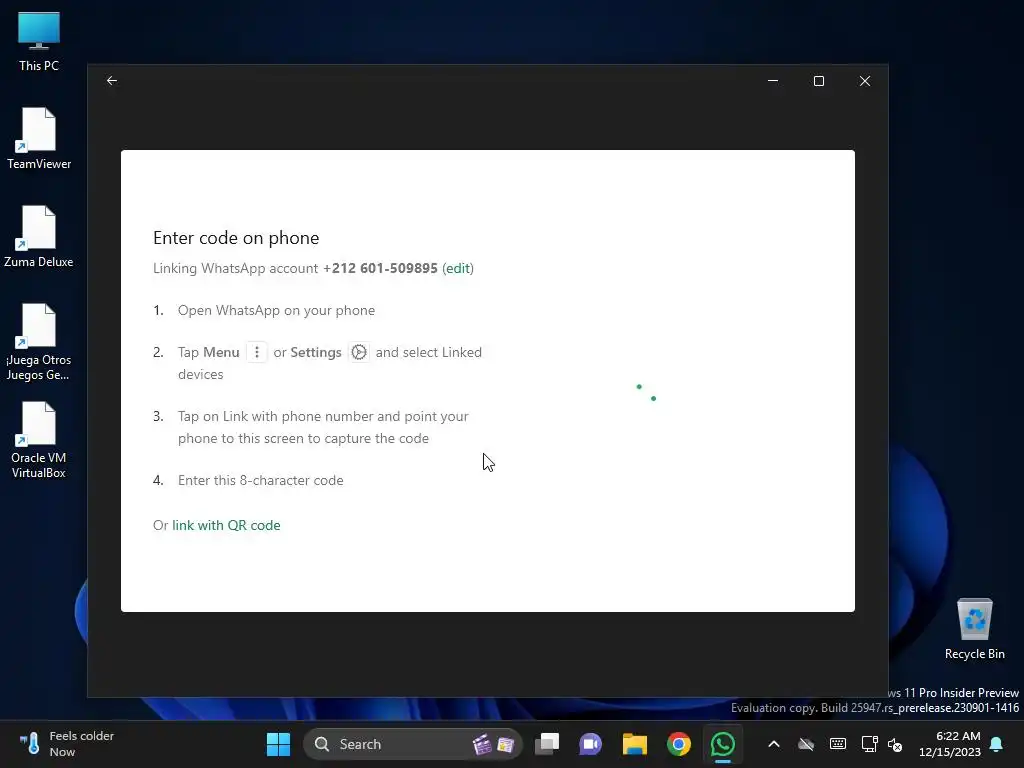
Task: Minimize the WhatsApp window
Action: click(773, 80)
